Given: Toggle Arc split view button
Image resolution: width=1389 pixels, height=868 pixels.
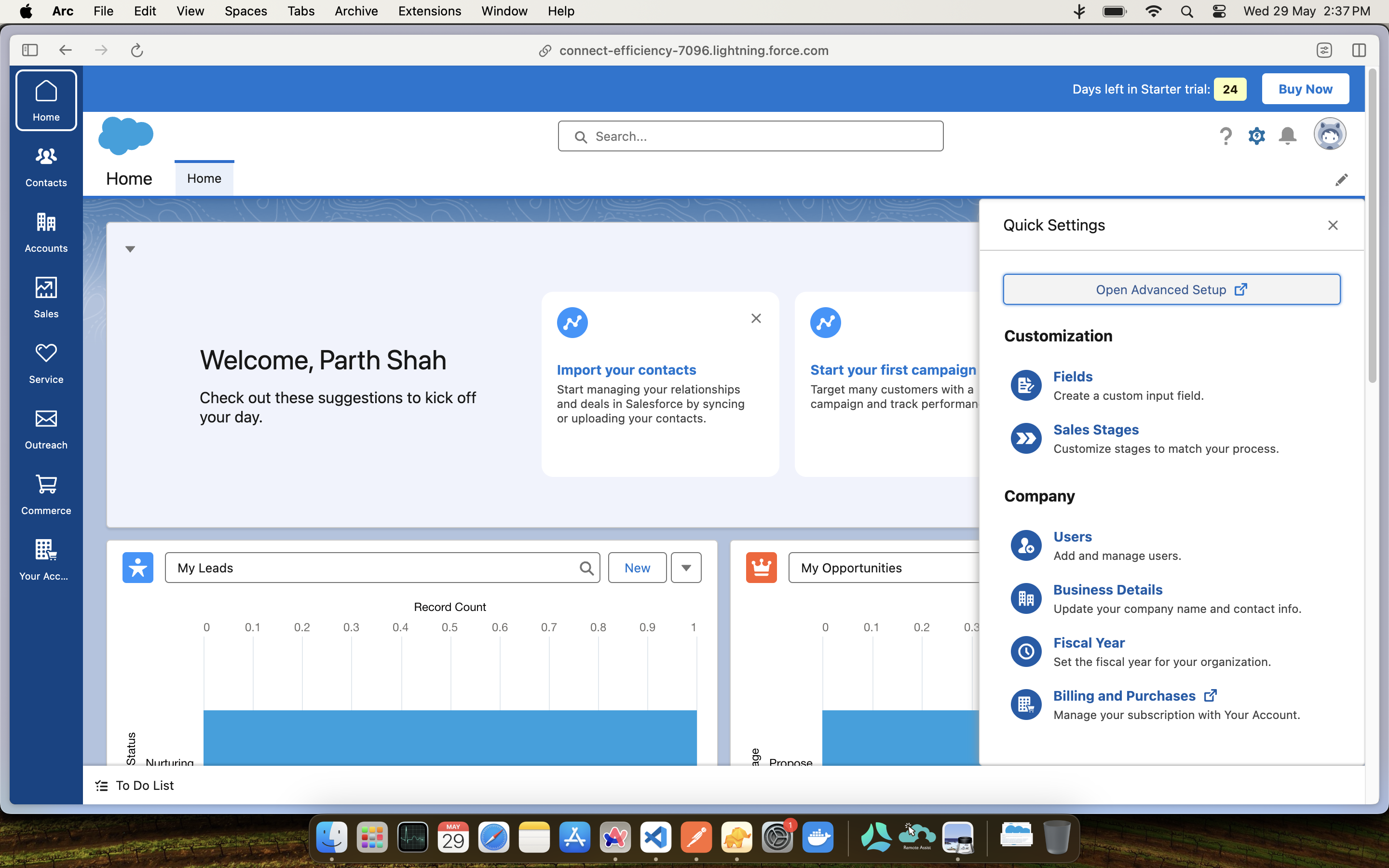Looking at the screenshot, I should (x=1359, y=51).
